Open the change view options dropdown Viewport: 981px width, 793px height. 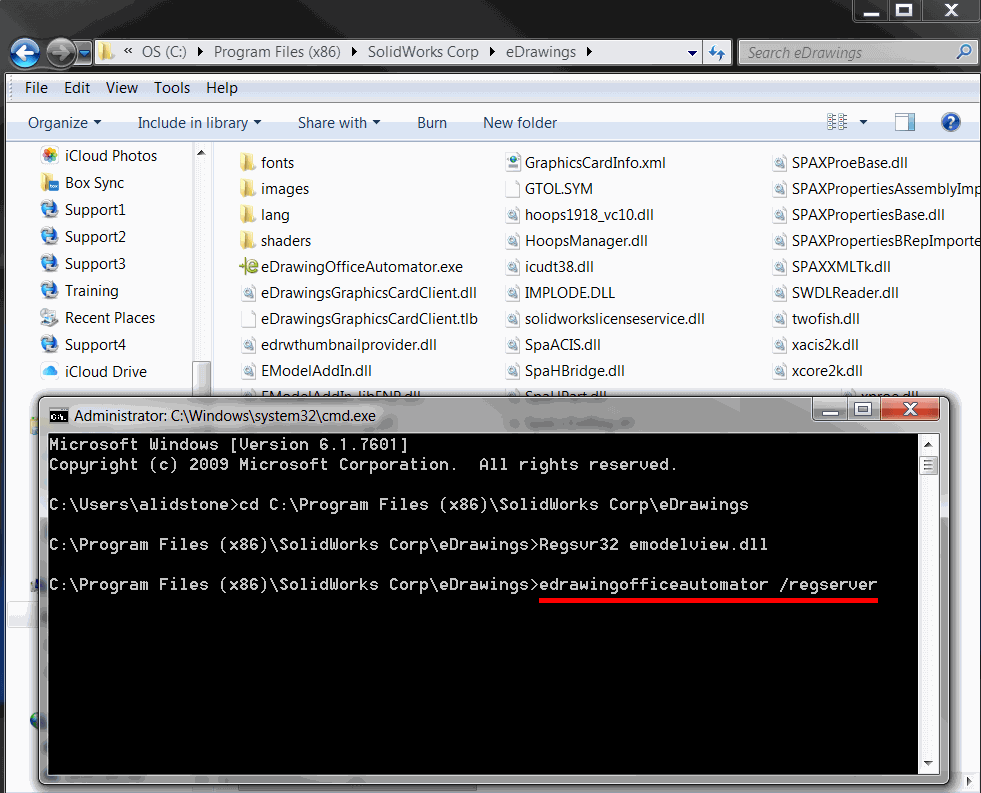(864, 122)
